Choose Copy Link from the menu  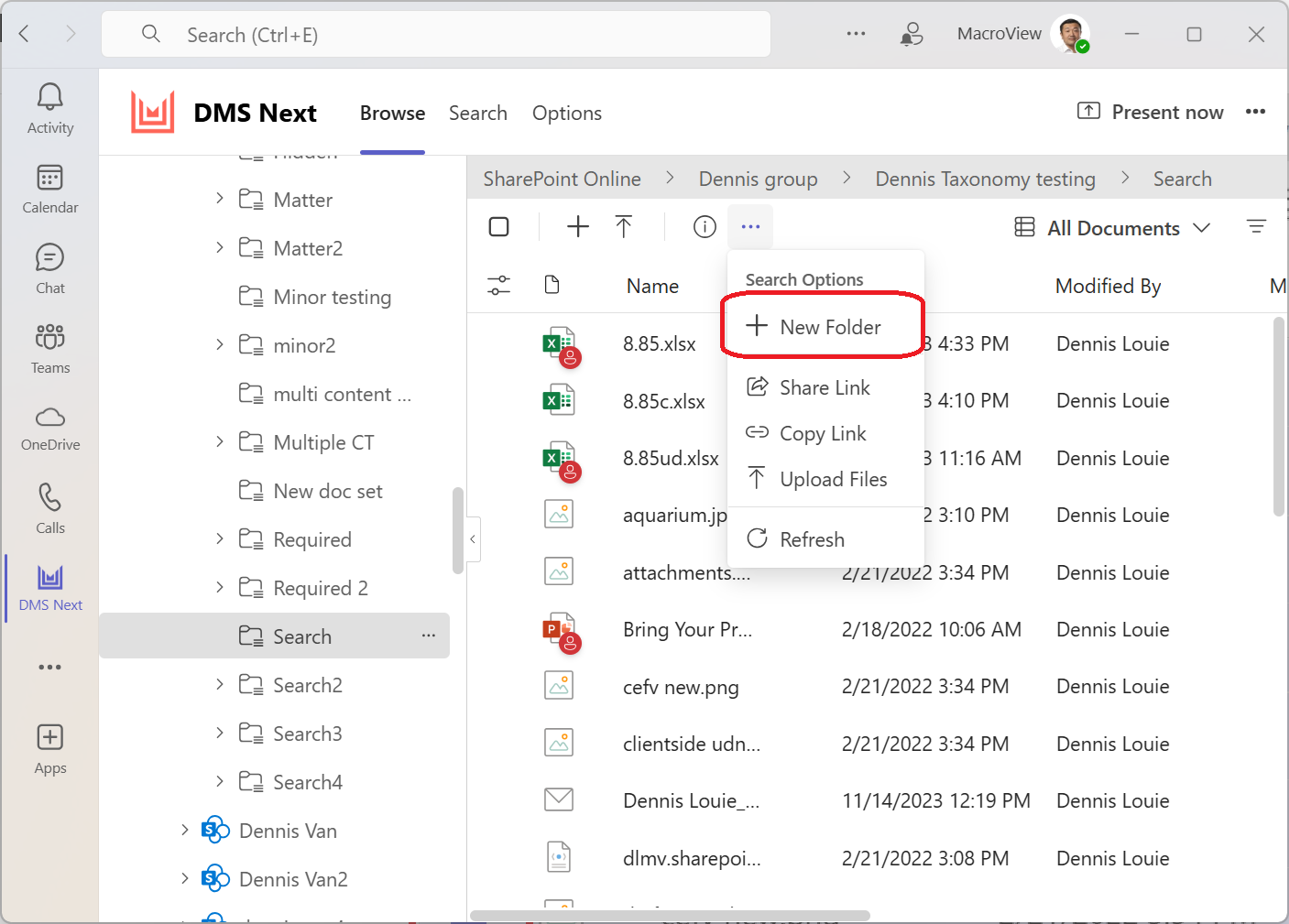point(825,433)
